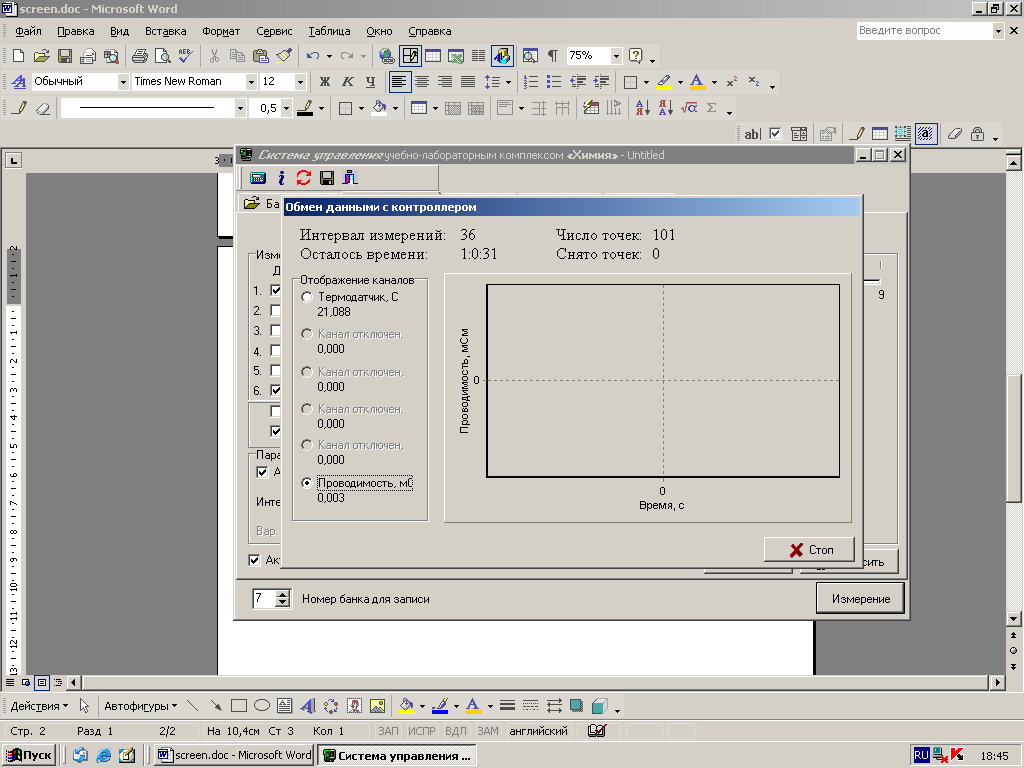Screen dimensions: 1024x768
Task: Toggle Bold formatting Ж
Action: click(325, 82)
